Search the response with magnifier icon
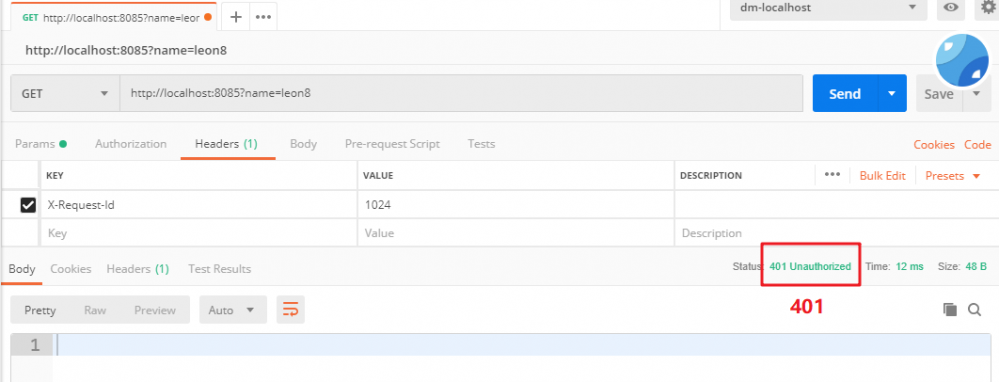999x382 pixels. [974, 309]
